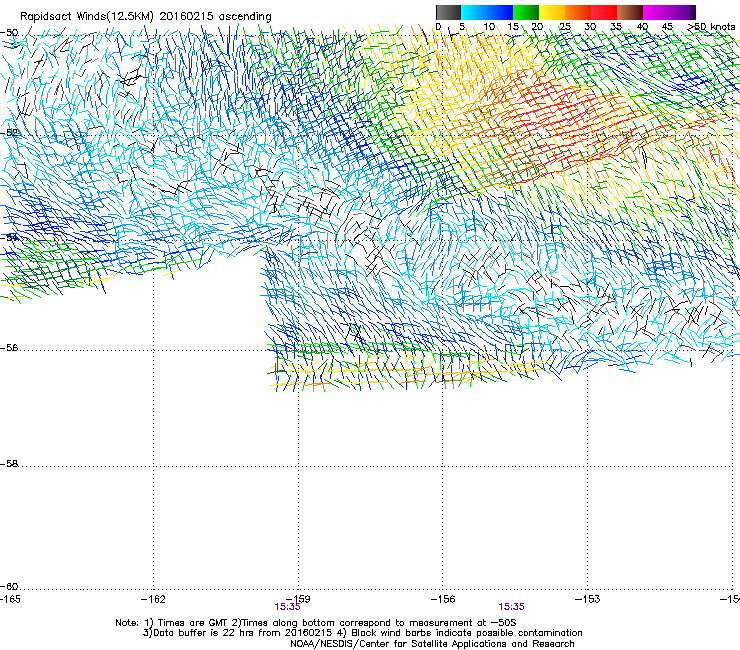
Task: Click the magenta-purple 40-50 knots legend swatch
Action: point(669,12)
